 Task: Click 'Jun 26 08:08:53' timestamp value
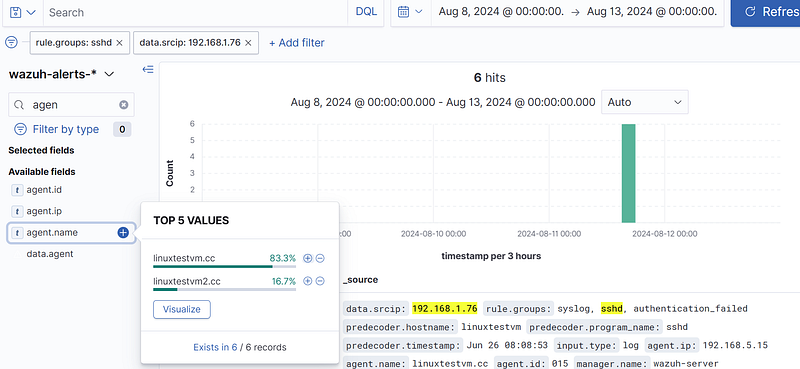coord(507,346)
